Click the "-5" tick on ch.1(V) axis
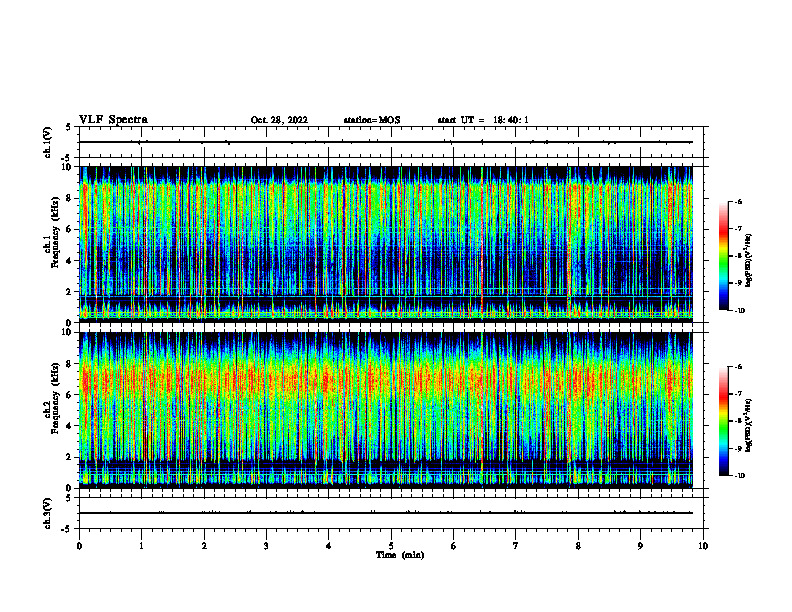The width and height of the screenshot is (792, 612). (67, 158)
